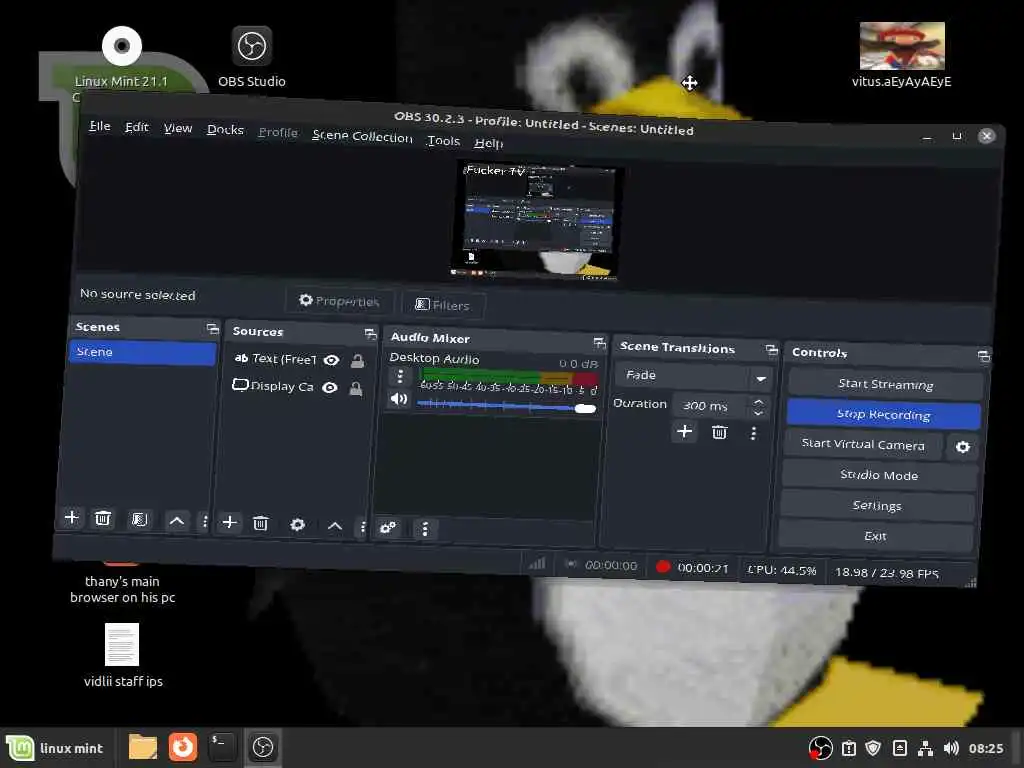The height and width of the screenshot is (768, 1024).
Task: Open the Profile menu
Action: point(278,132)
